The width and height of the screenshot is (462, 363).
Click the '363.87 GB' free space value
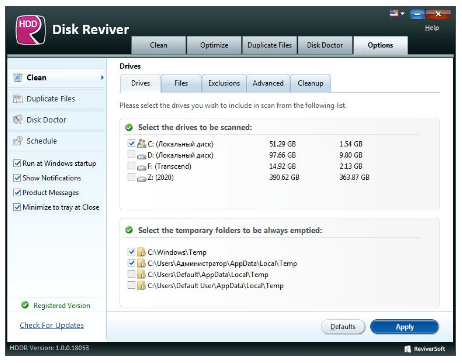[354, 177]
